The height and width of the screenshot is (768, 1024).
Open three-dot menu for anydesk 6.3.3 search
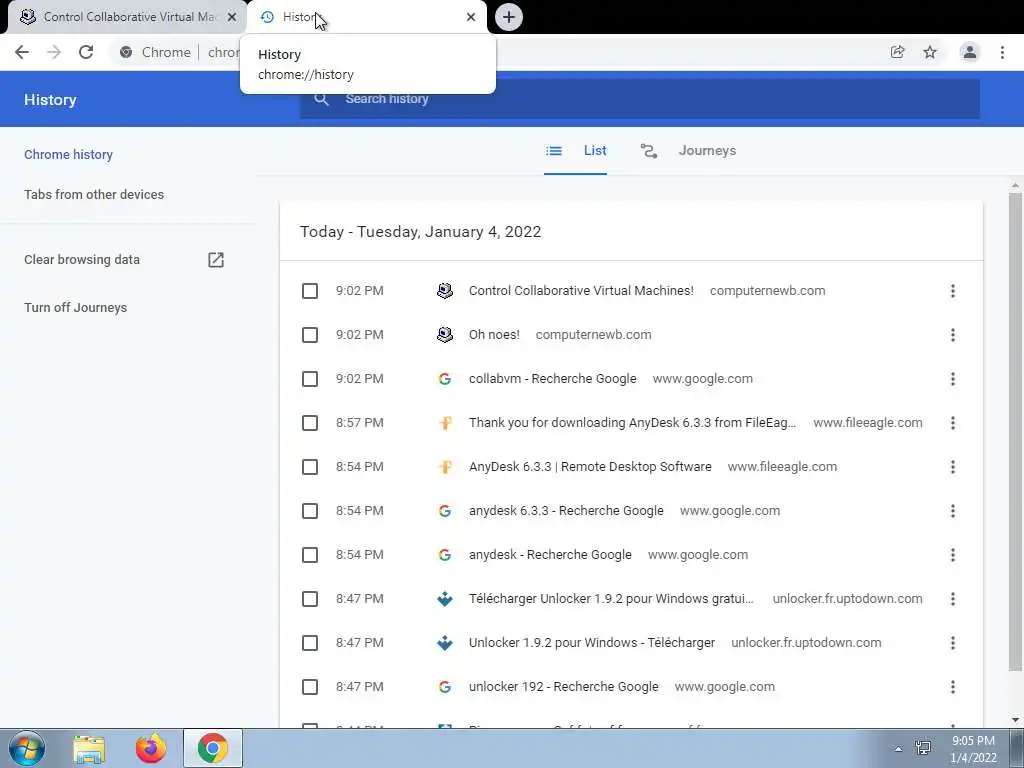click(953, 511)
